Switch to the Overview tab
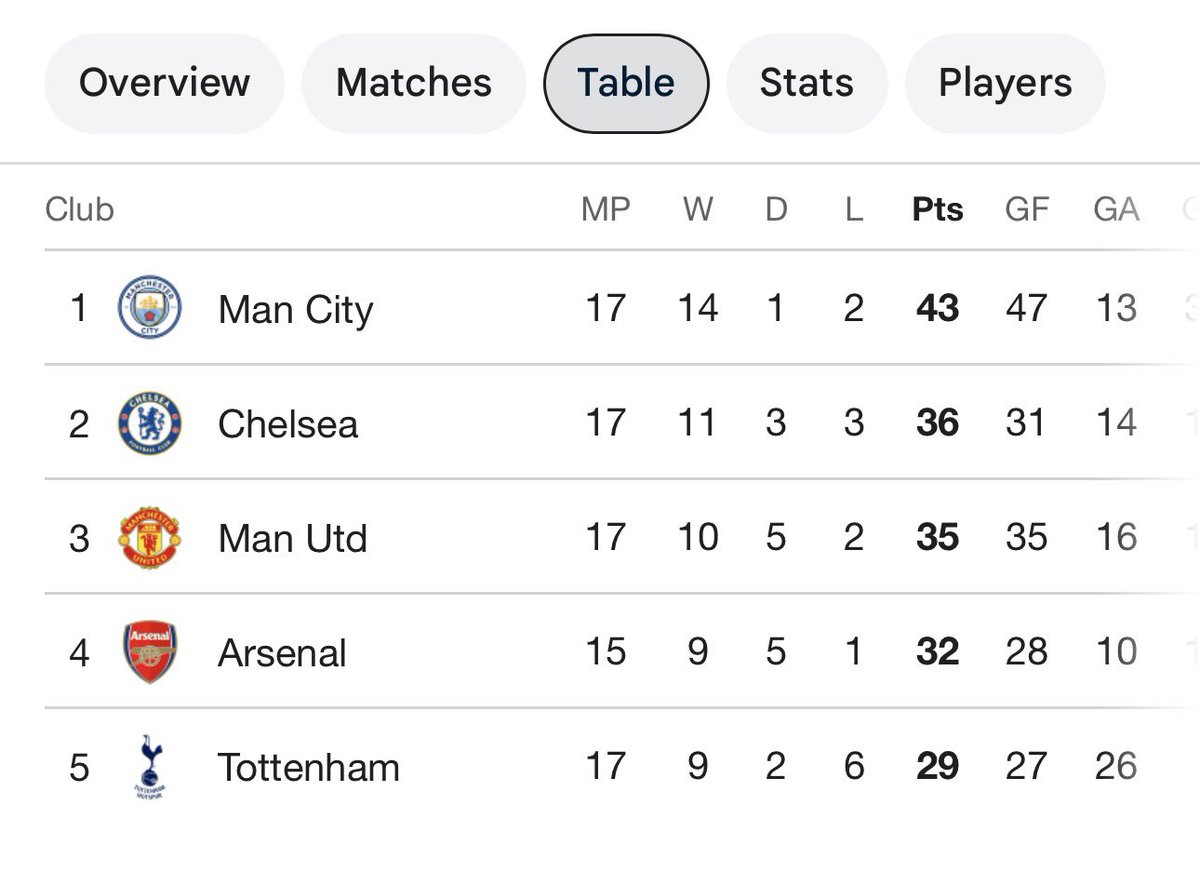 164,83
